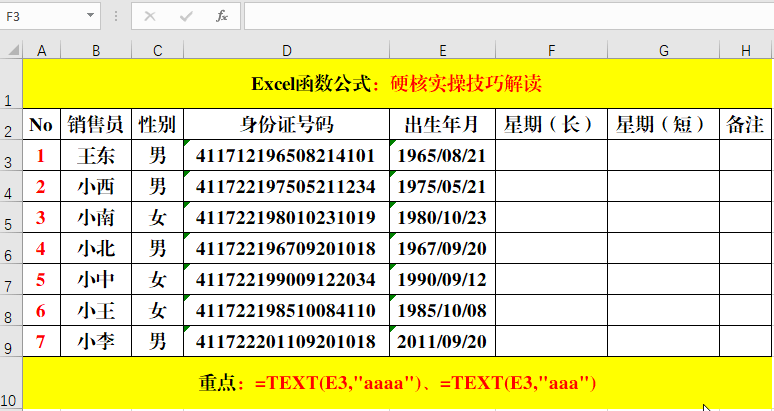The height and width of the screenshot is (411, 774).
Task: Select row 10 header
Action: [11, 383]
